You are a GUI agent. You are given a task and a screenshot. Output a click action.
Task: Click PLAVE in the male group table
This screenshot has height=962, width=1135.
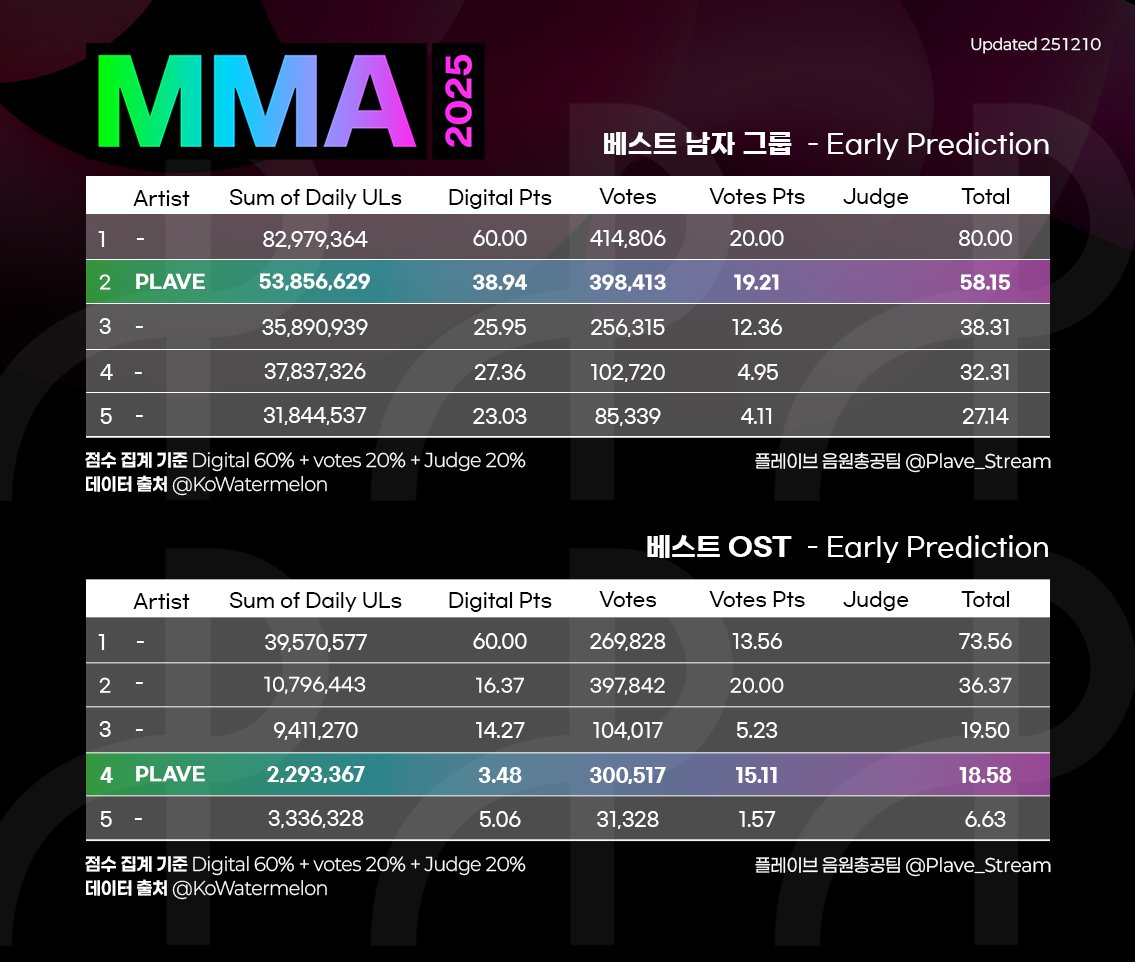[x=170, y=282]
